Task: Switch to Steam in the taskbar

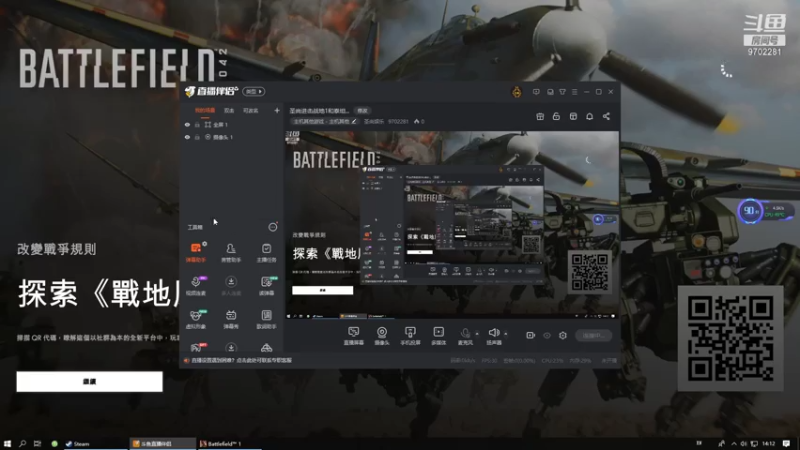Action: coord(95,444)
